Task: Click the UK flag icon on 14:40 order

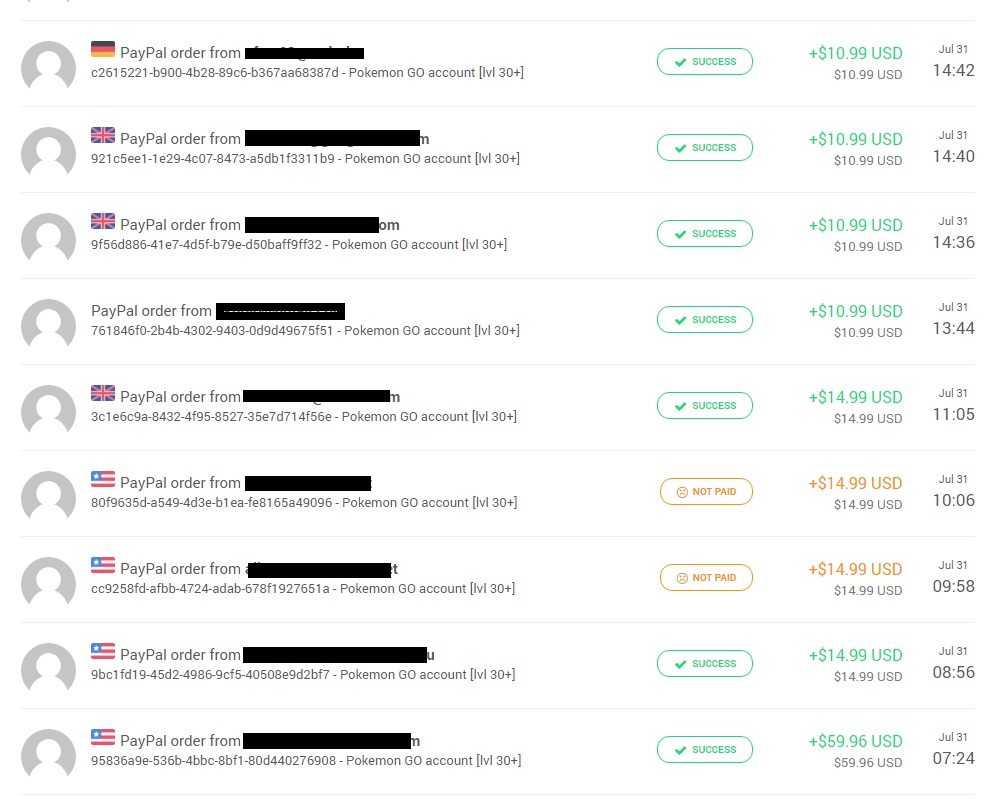Action: click(103, 135)
